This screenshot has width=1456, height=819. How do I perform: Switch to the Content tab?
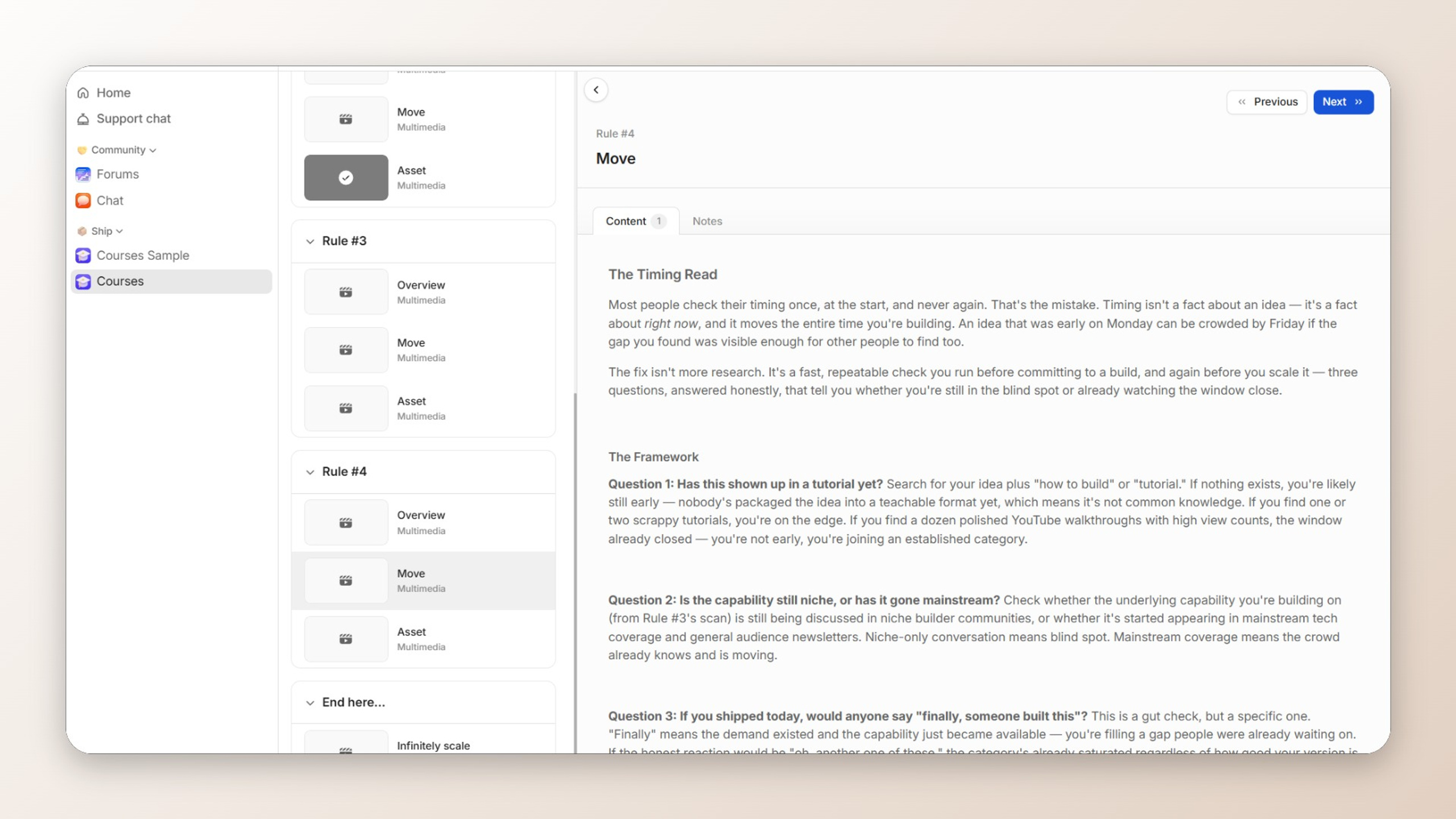pyautogui.click(x=636, y=221)
